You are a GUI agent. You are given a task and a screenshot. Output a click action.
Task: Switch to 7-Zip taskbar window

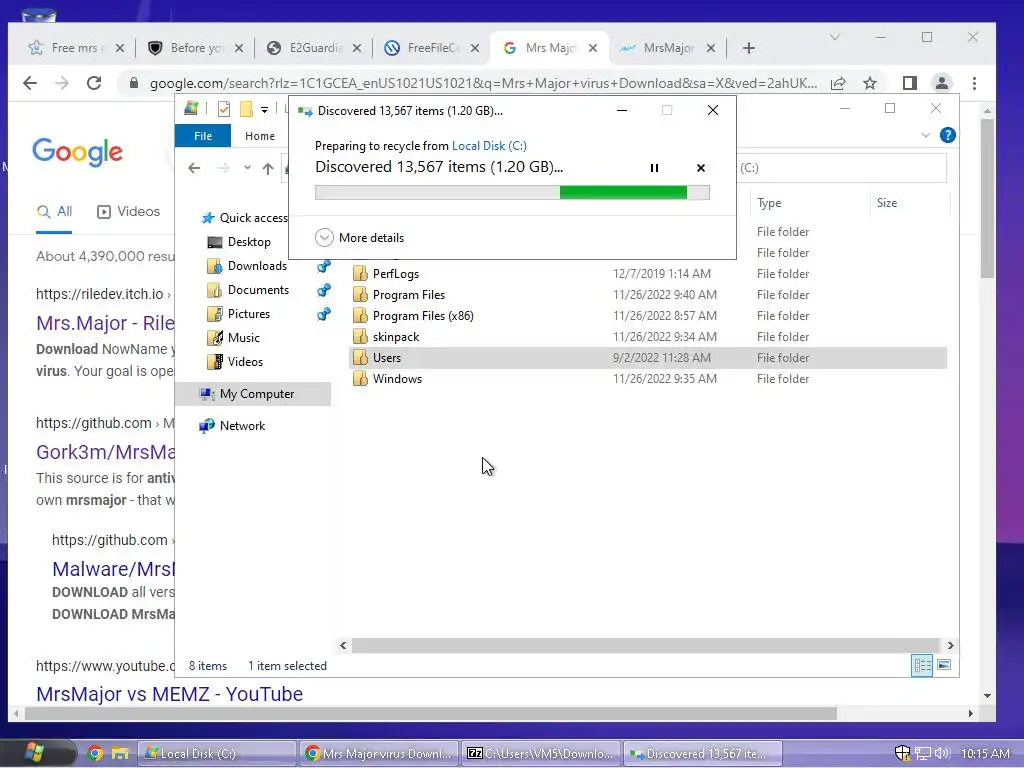541,754
